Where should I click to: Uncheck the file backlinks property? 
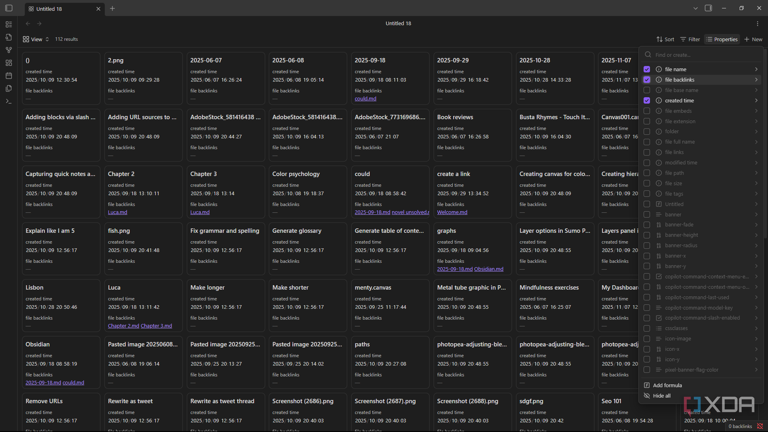[647, 80]
